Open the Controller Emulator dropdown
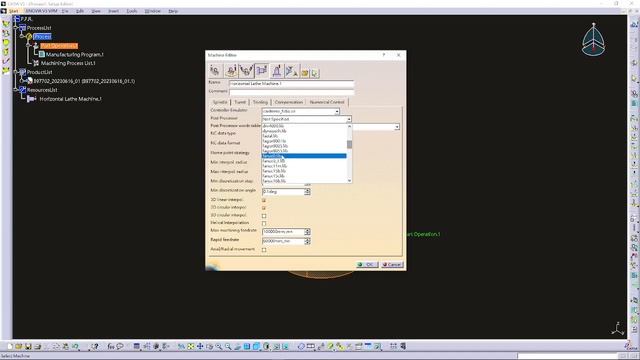Screen dimensions: 640x360 [337, 111]
